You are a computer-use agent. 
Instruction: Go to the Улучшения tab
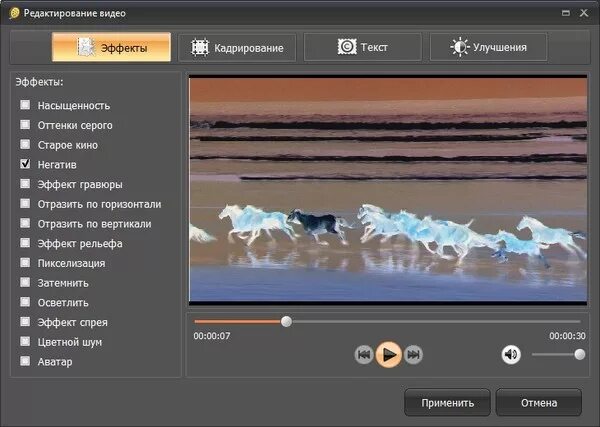[x=488, y=47]
